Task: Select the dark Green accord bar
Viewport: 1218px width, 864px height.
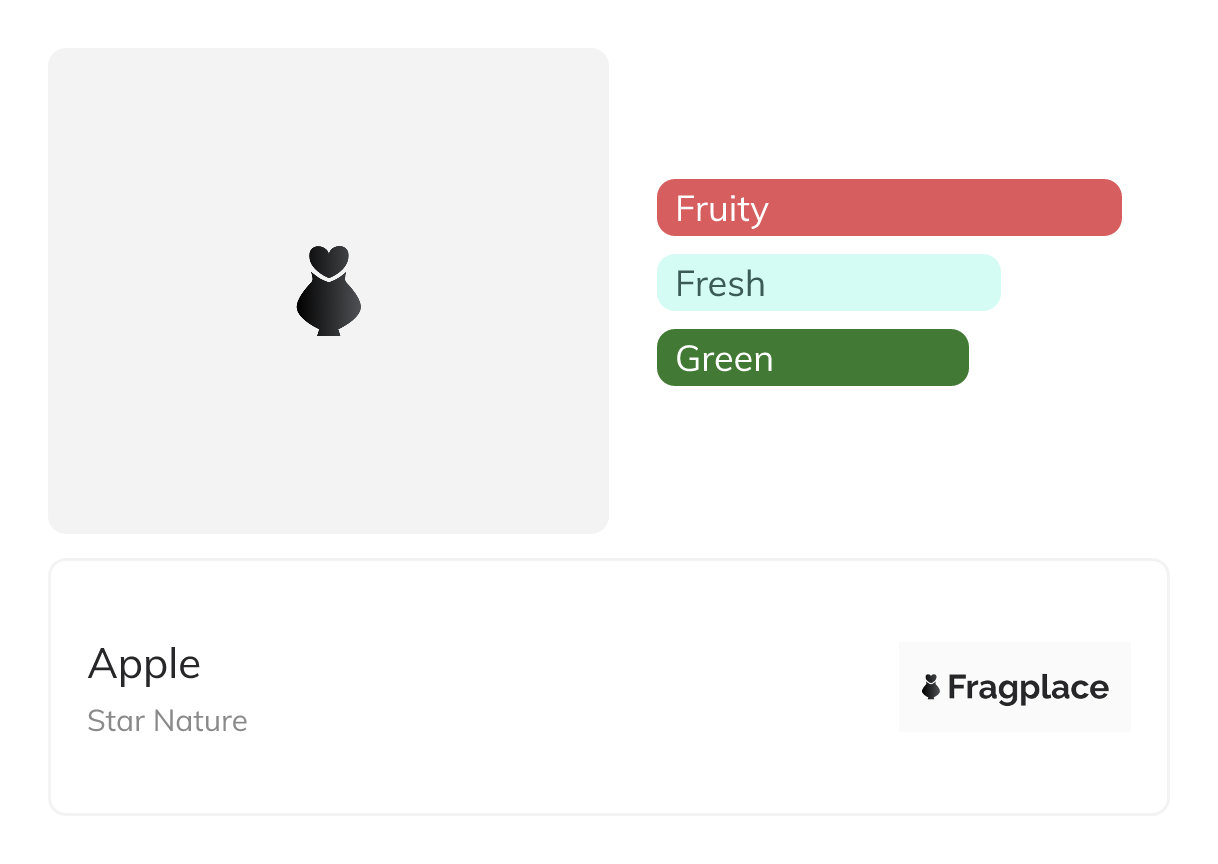Action: (812, 358)
